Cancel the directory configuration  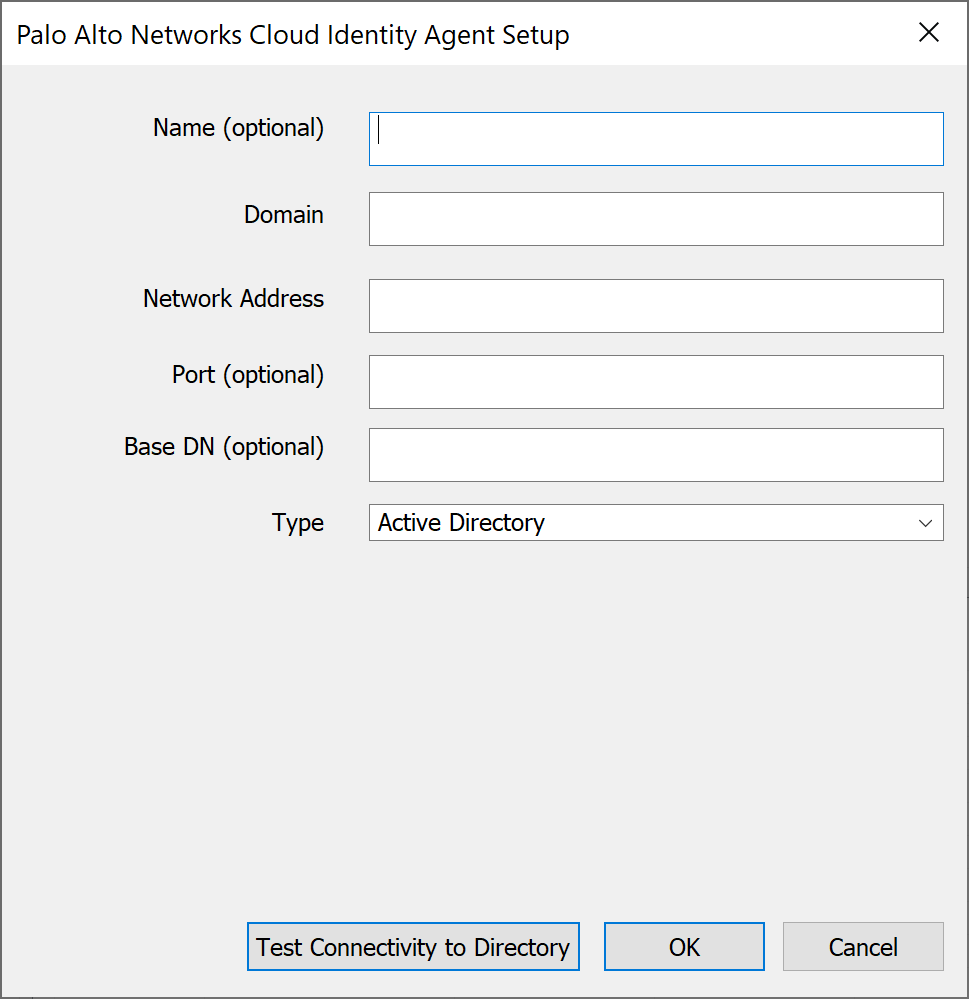click(x=863, y=947)
